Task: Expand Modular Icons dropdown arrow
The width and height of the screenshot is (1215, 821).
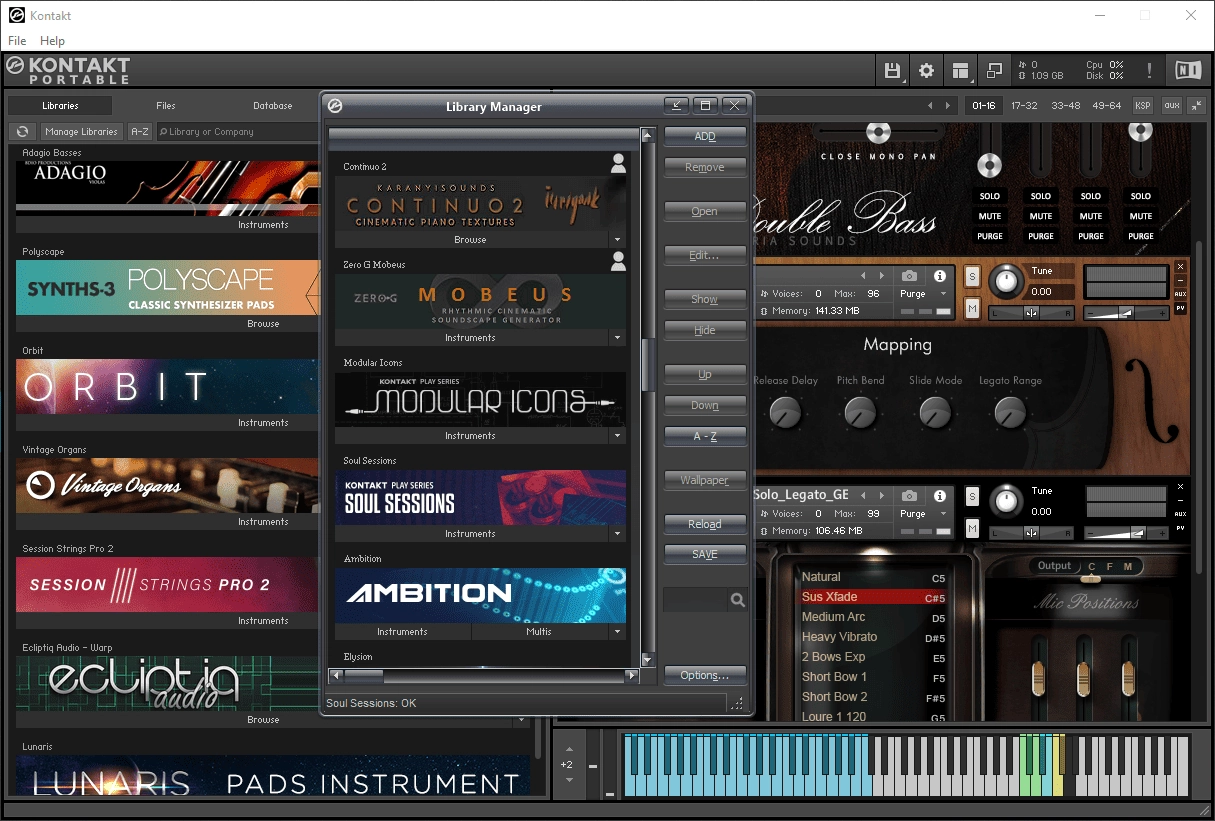Action: click(617, 436)
